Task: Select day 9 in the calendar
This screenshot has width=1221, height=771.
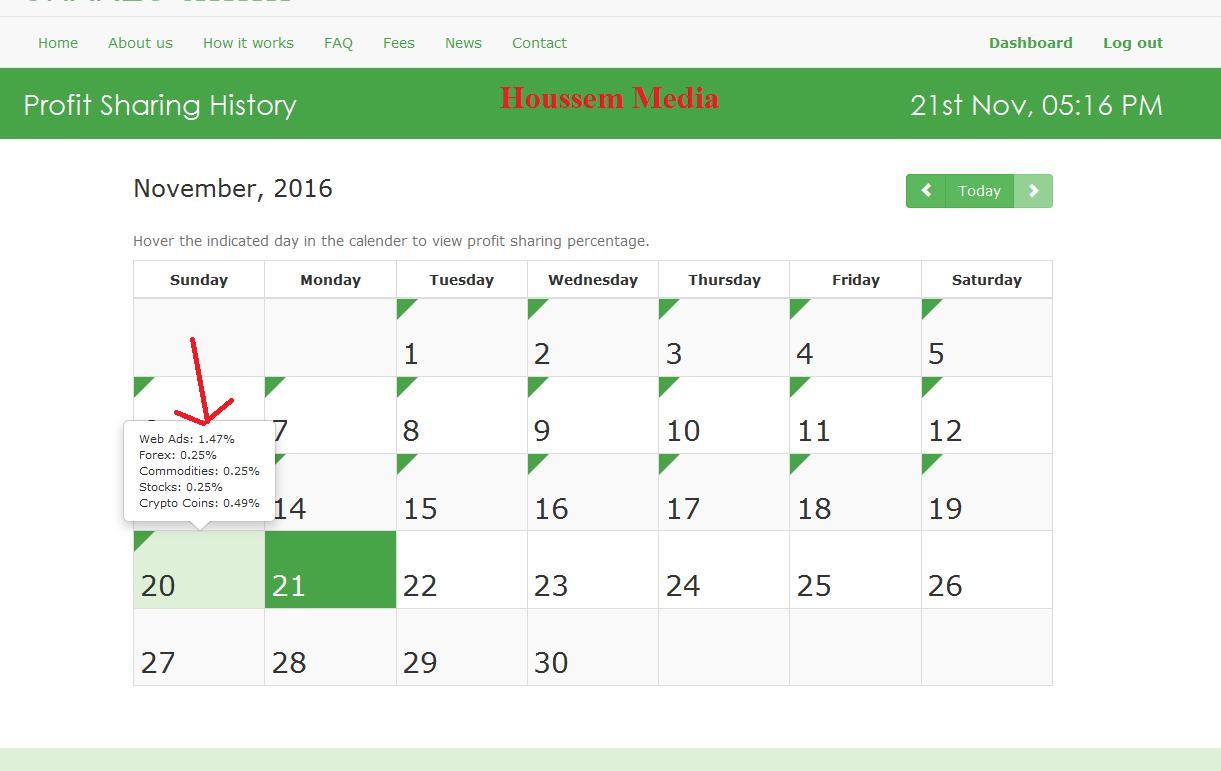Action: (593, 415)
